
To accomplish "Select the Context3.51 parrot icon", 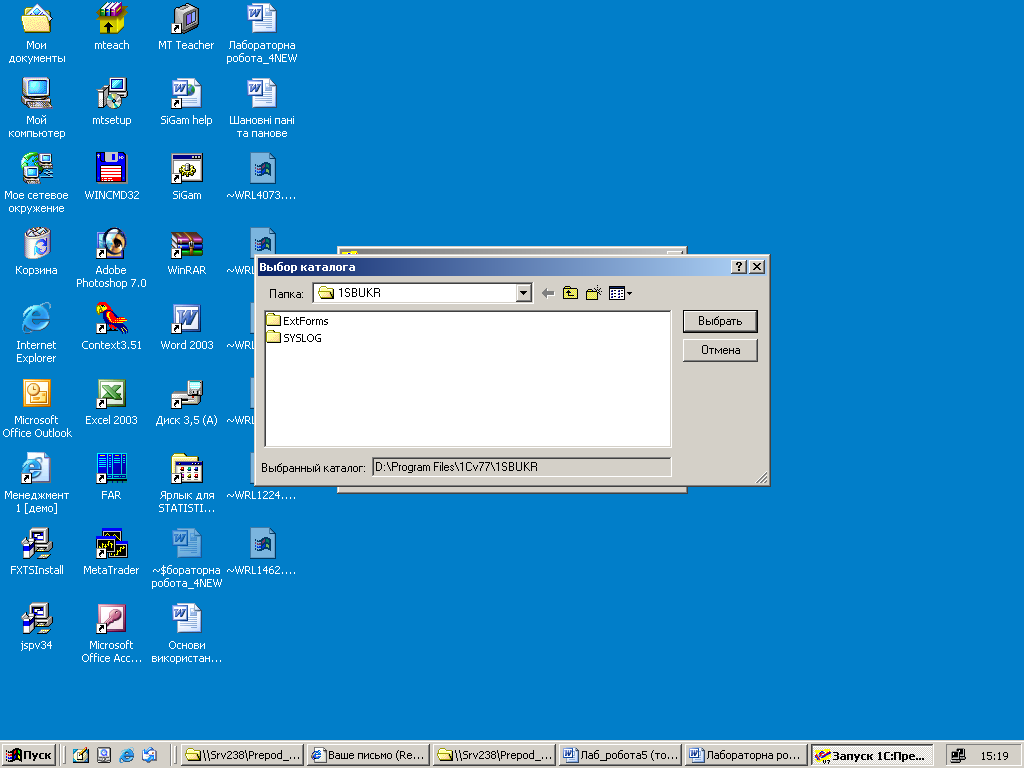I will coord(112,327).
